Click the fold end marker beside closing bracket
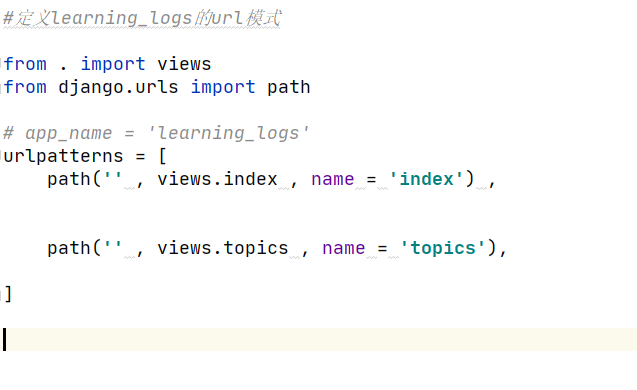The width and height of the screenshot is (637, 390). point(2,294)
